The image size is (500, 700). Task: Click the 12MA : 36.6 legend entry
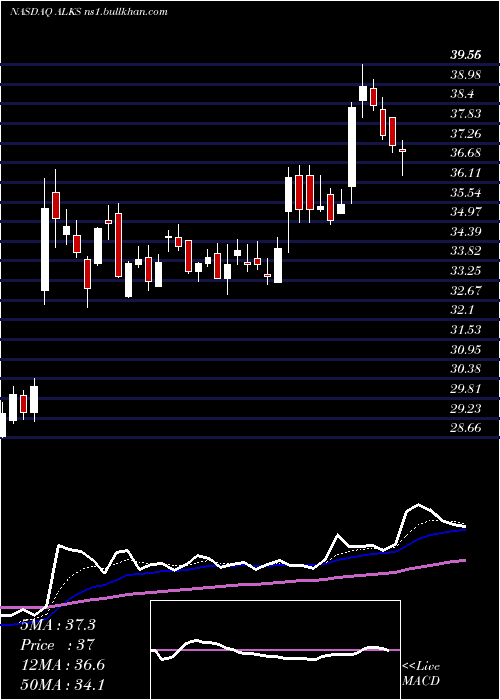click(63, 665)
